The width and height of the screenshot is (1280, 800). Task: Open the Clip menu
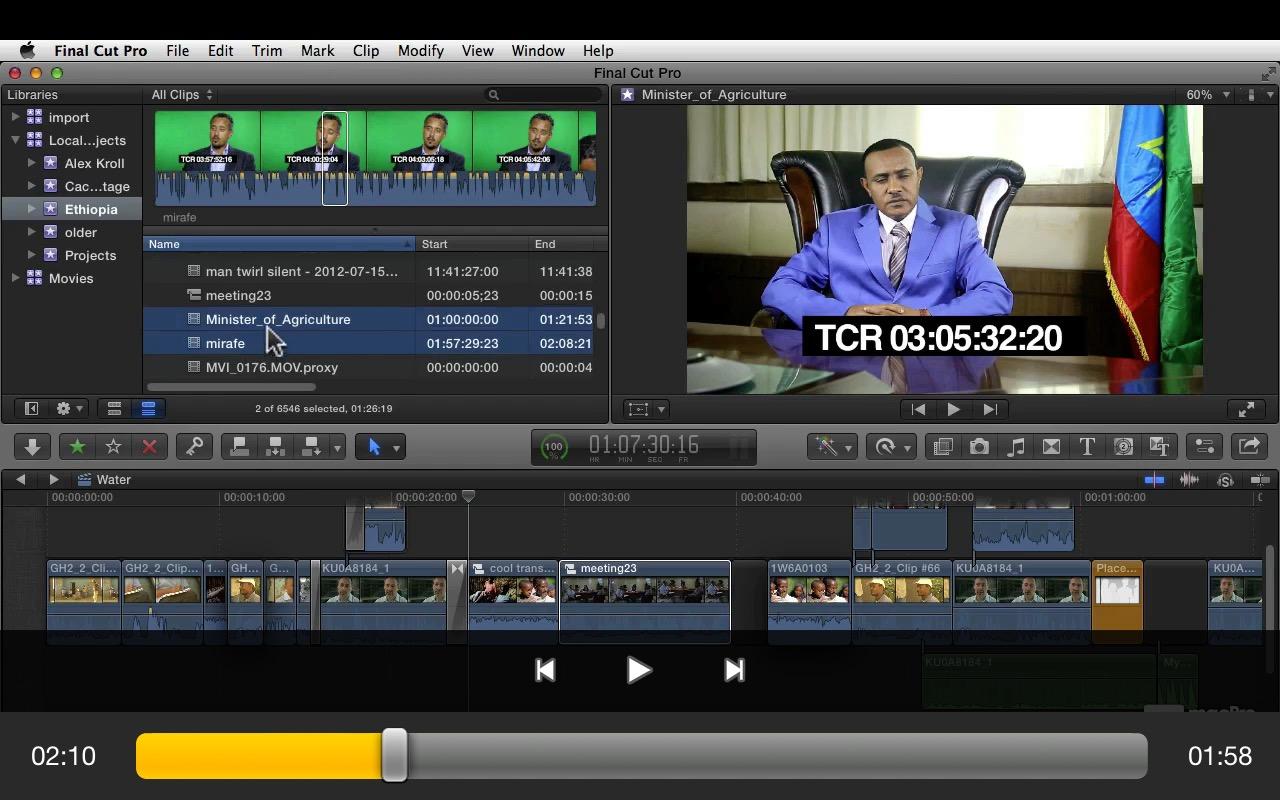click(366, 51)
